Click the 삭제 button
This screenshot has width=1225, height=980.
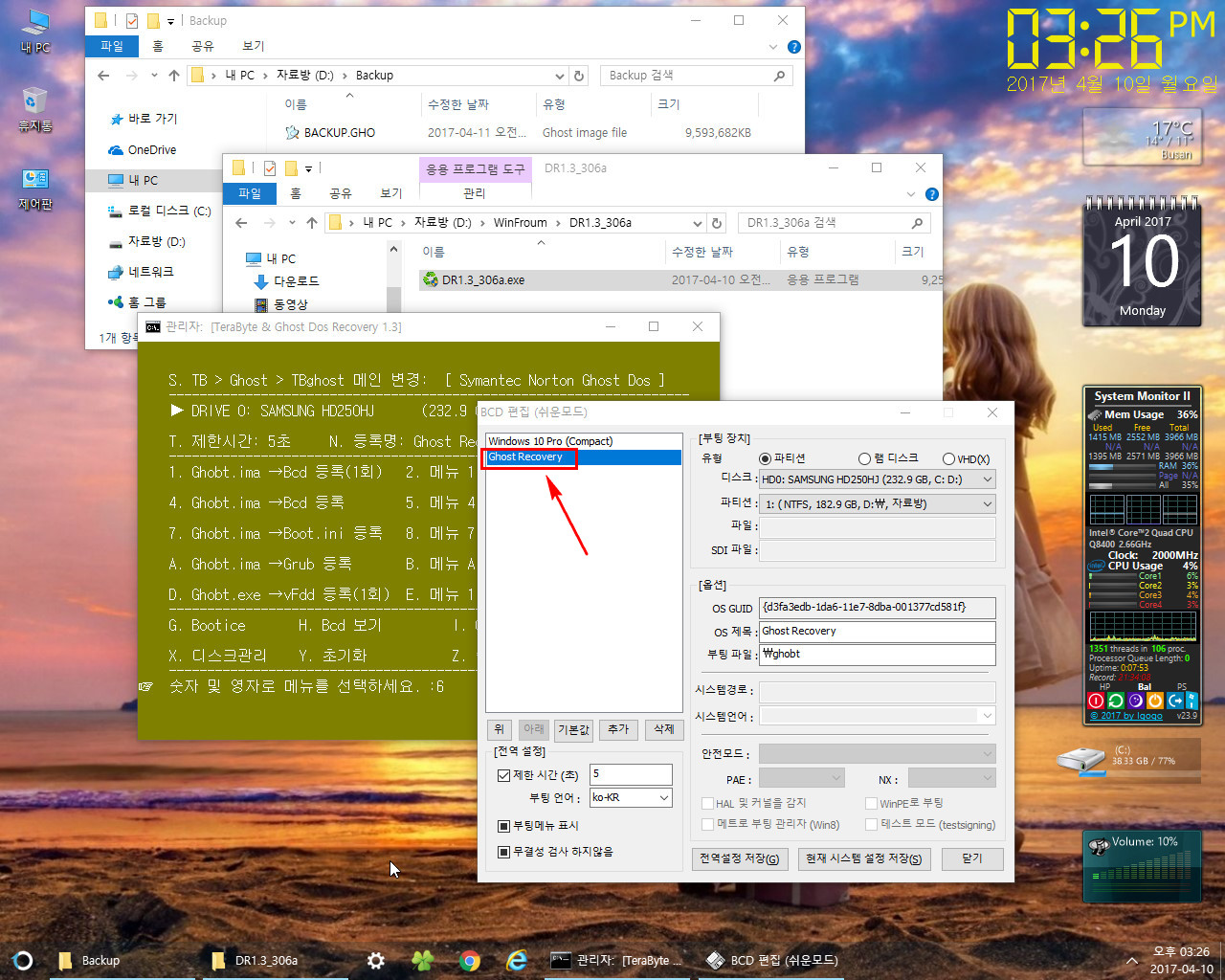(x=664, y=729)
